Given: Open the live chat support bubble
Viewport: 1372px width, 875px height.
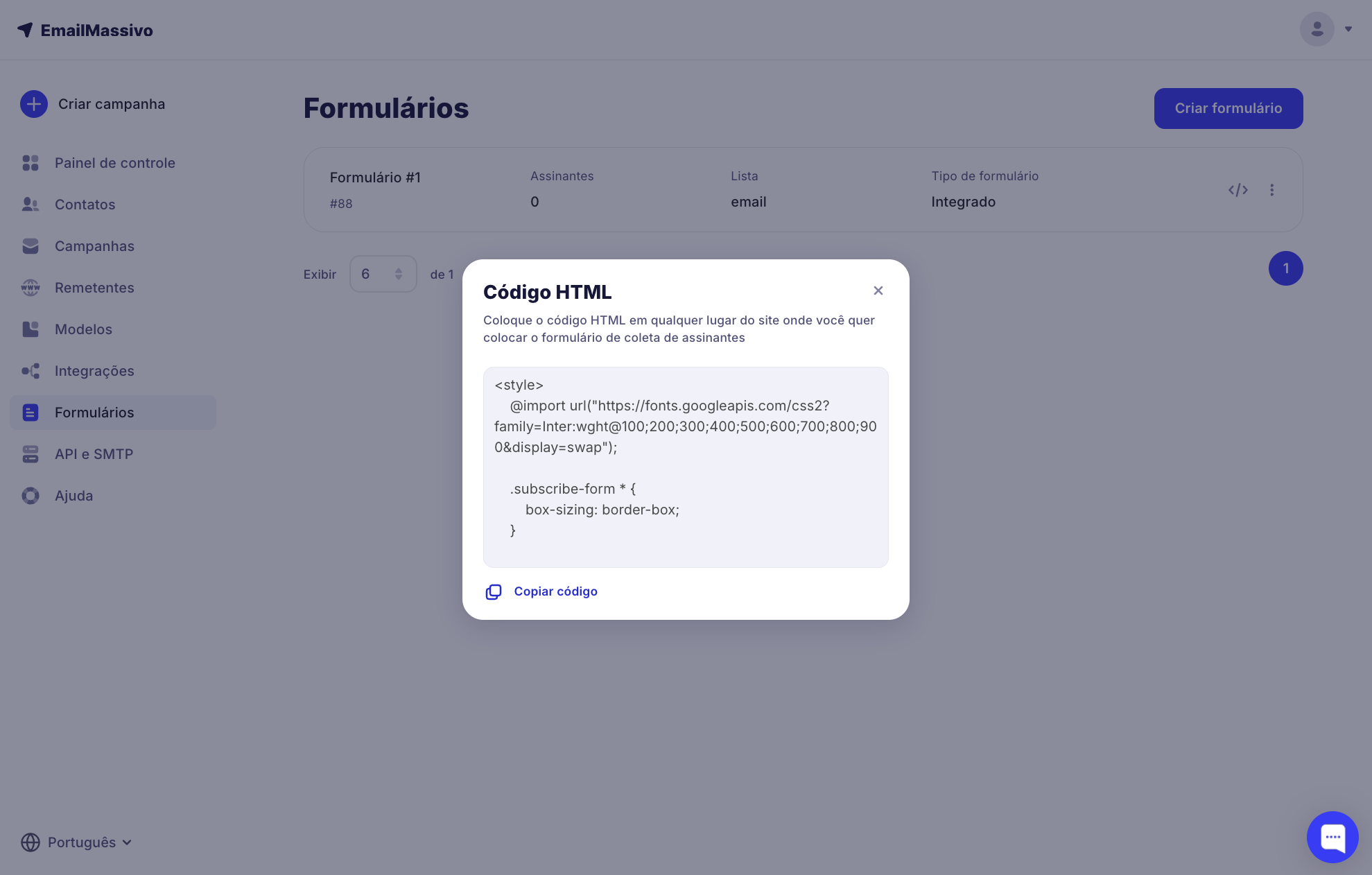Looking at the screenshot, I should pyautogui.click(x=1332, y=837).
